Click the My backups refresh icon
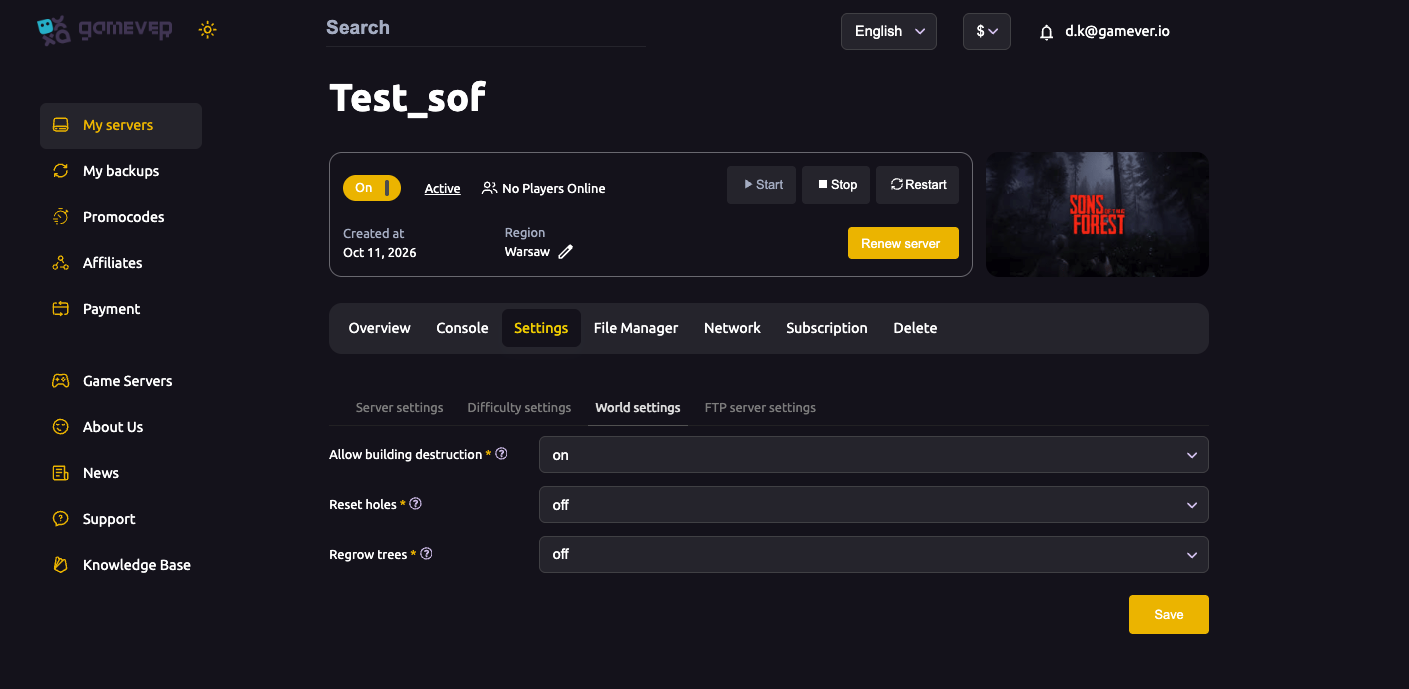 61,171
